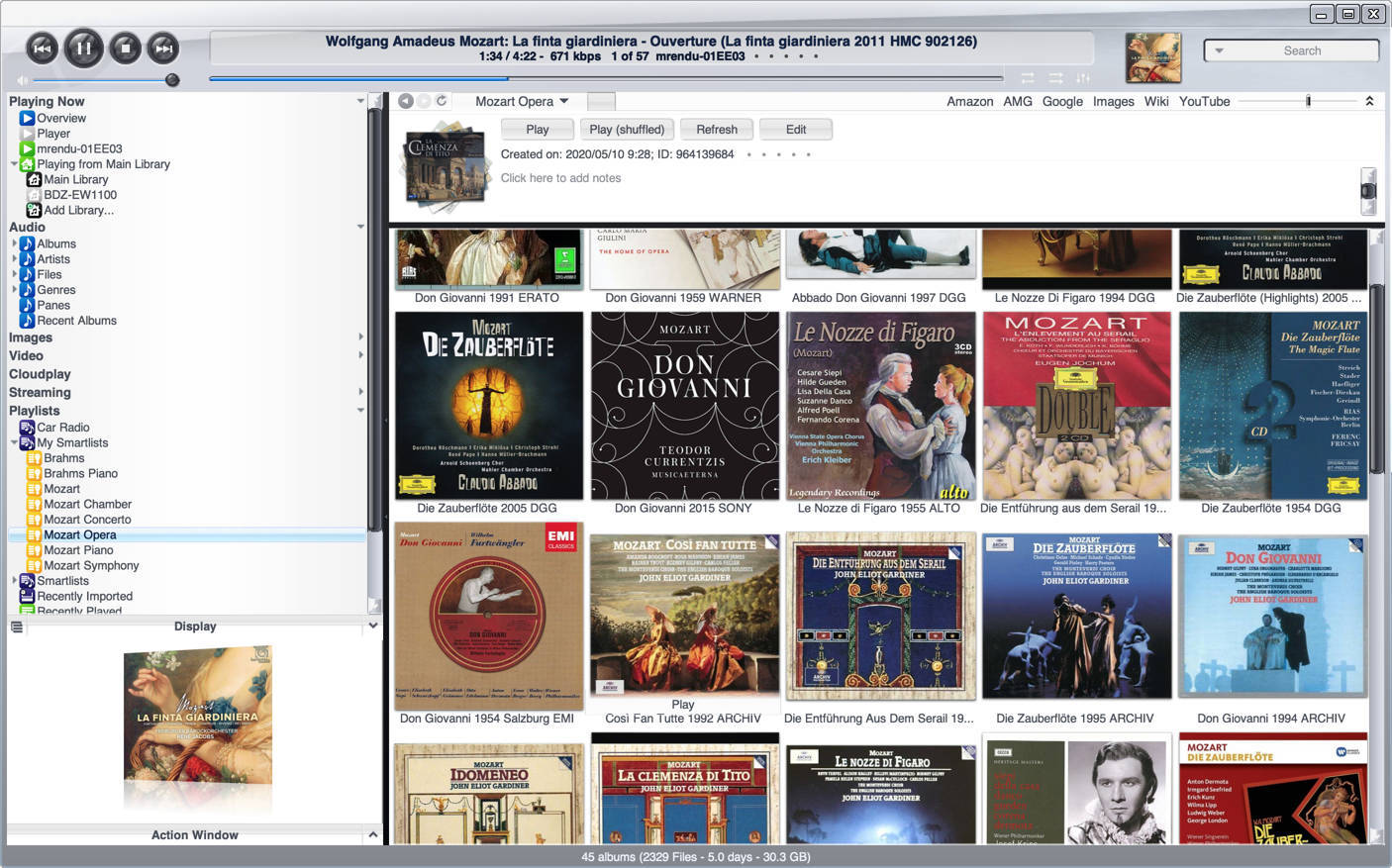Stop playback with the stop button
1392x868 pixels.
click(125, 48)
